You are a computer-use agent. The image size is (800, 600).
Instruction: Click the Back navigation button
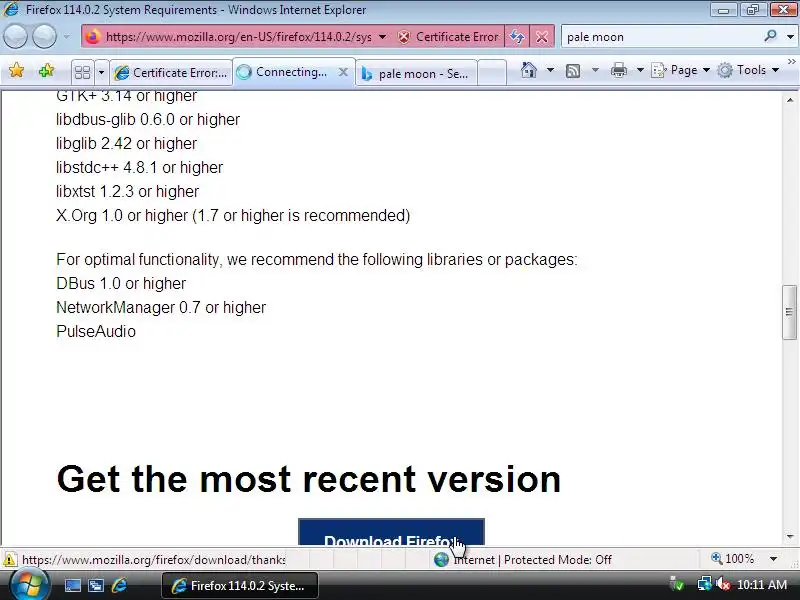[x=15, y=37]
